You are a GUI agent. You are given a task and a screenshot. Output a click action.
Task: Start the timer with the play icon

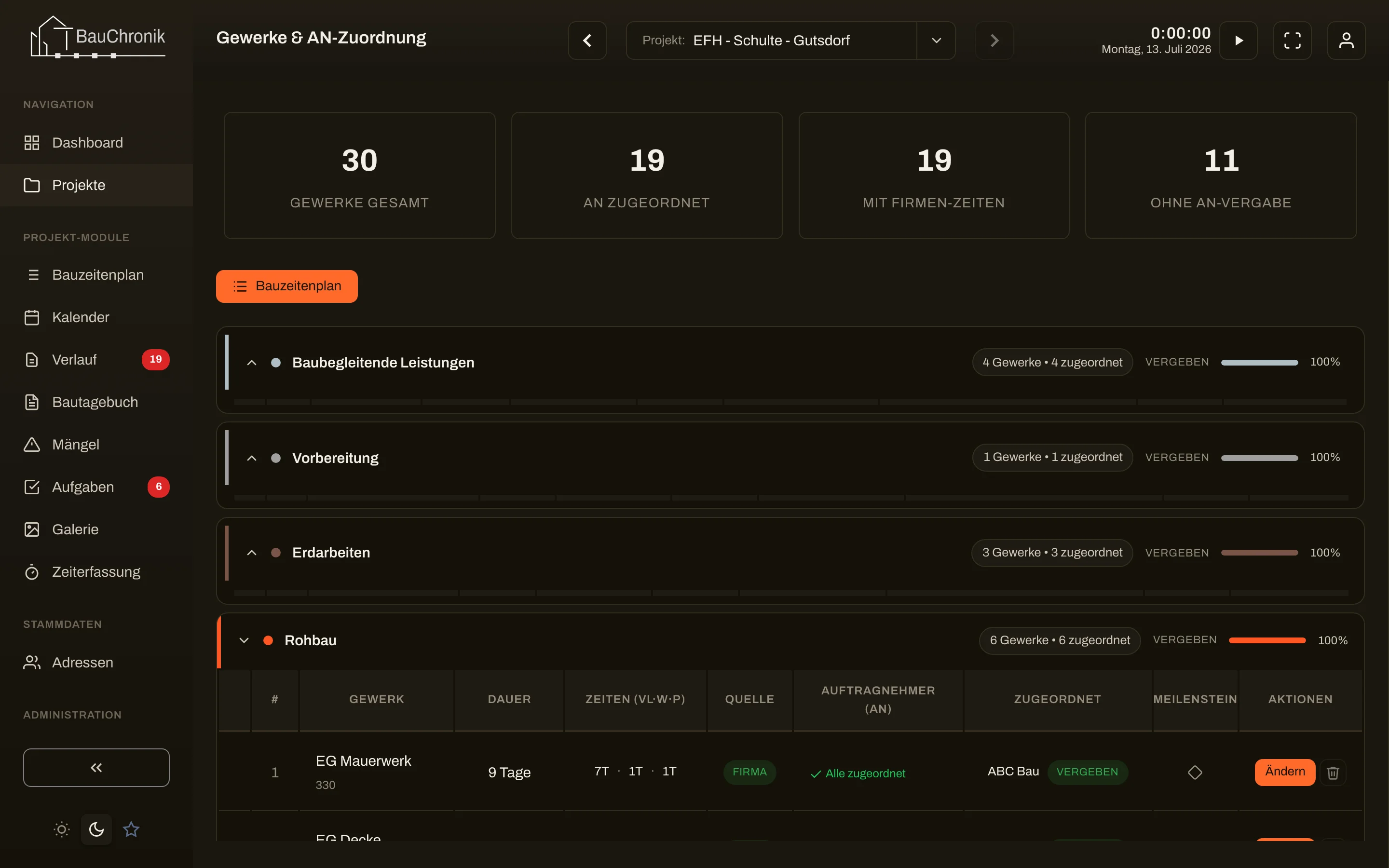(x=1238, y=40)
